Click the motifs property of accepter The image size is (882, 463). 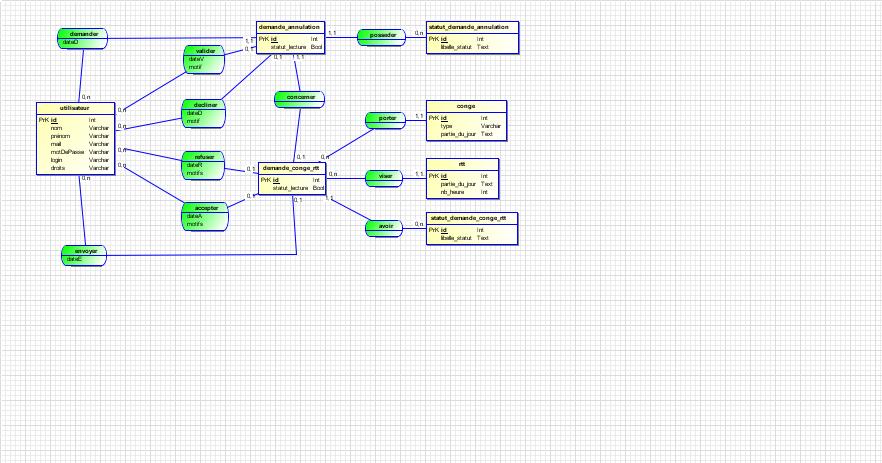(195, 224)
